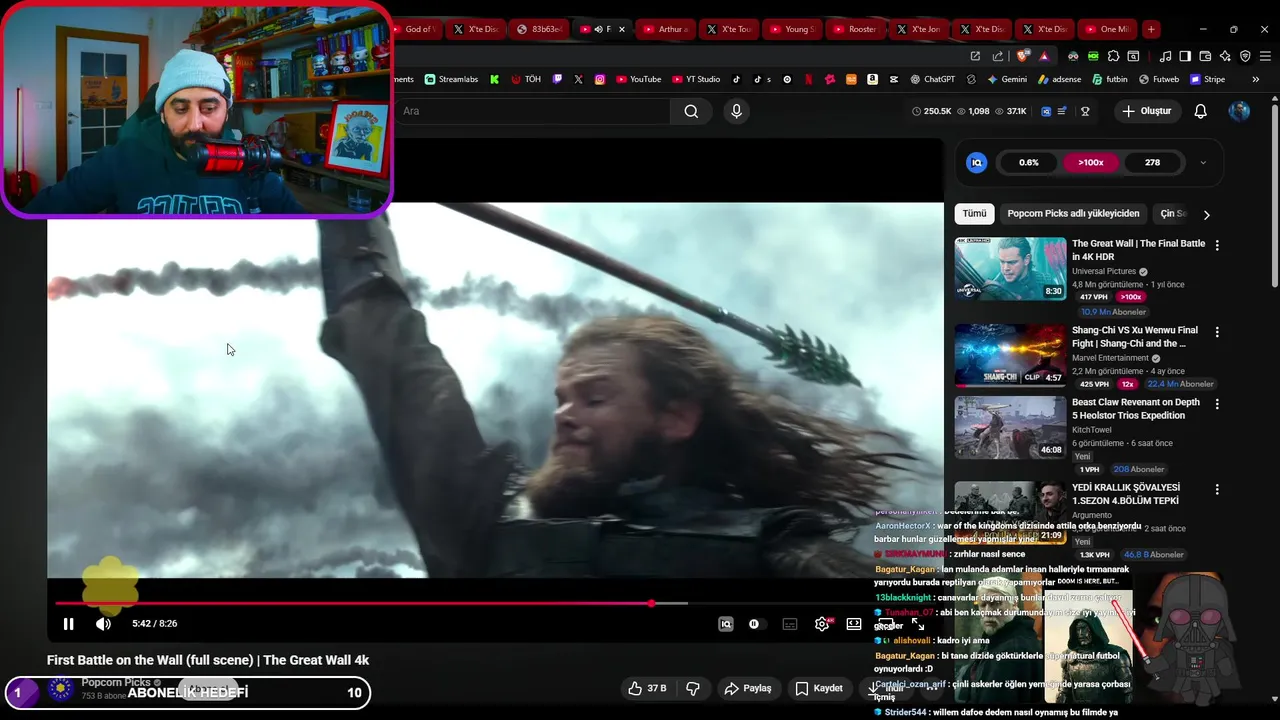Screen dimensions: 1280x720
Task: Open Beast Claw Revenant video title
Action: (x=1136, y=409)
